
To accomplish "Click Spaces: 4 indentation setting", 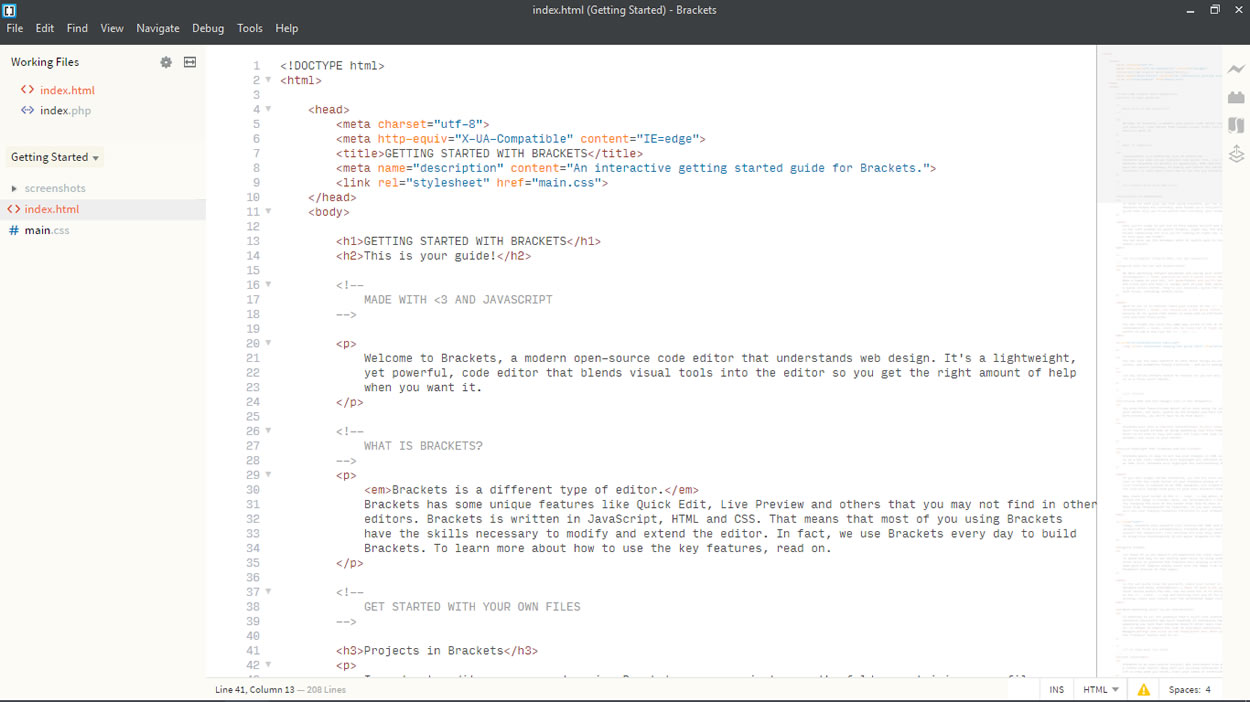I will pos(1189,690).
